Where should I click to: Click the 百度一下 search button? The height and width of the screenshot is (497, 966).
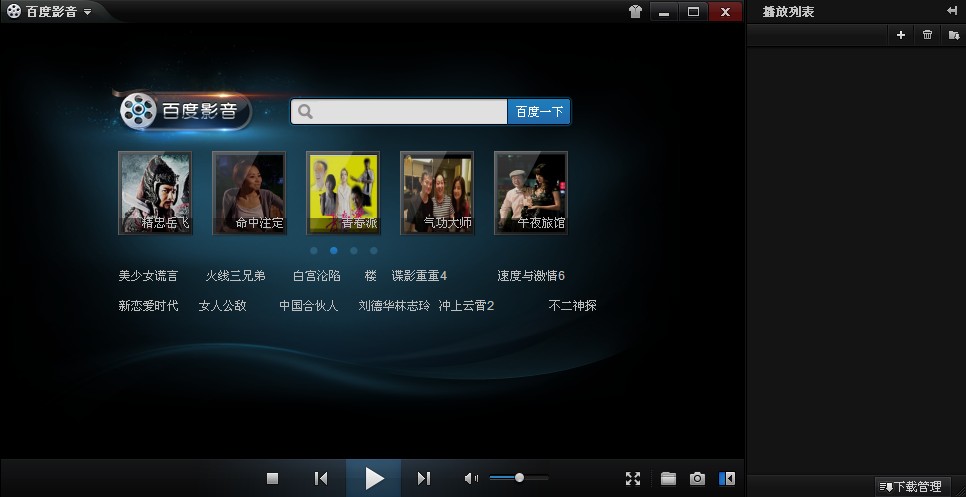coord(539,111)
